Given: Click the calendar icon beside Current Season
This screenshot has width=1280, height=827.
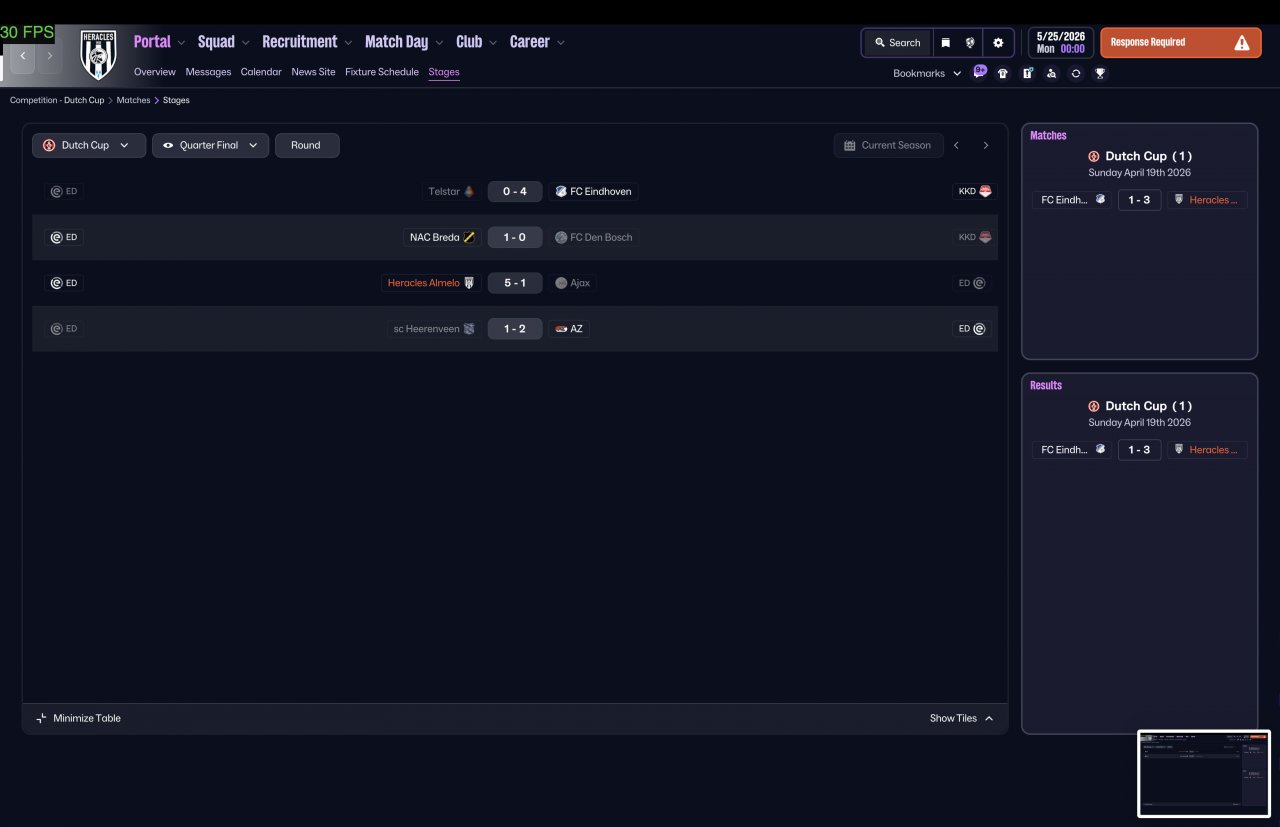Looking at the screenshot, I should coord(850,145).
